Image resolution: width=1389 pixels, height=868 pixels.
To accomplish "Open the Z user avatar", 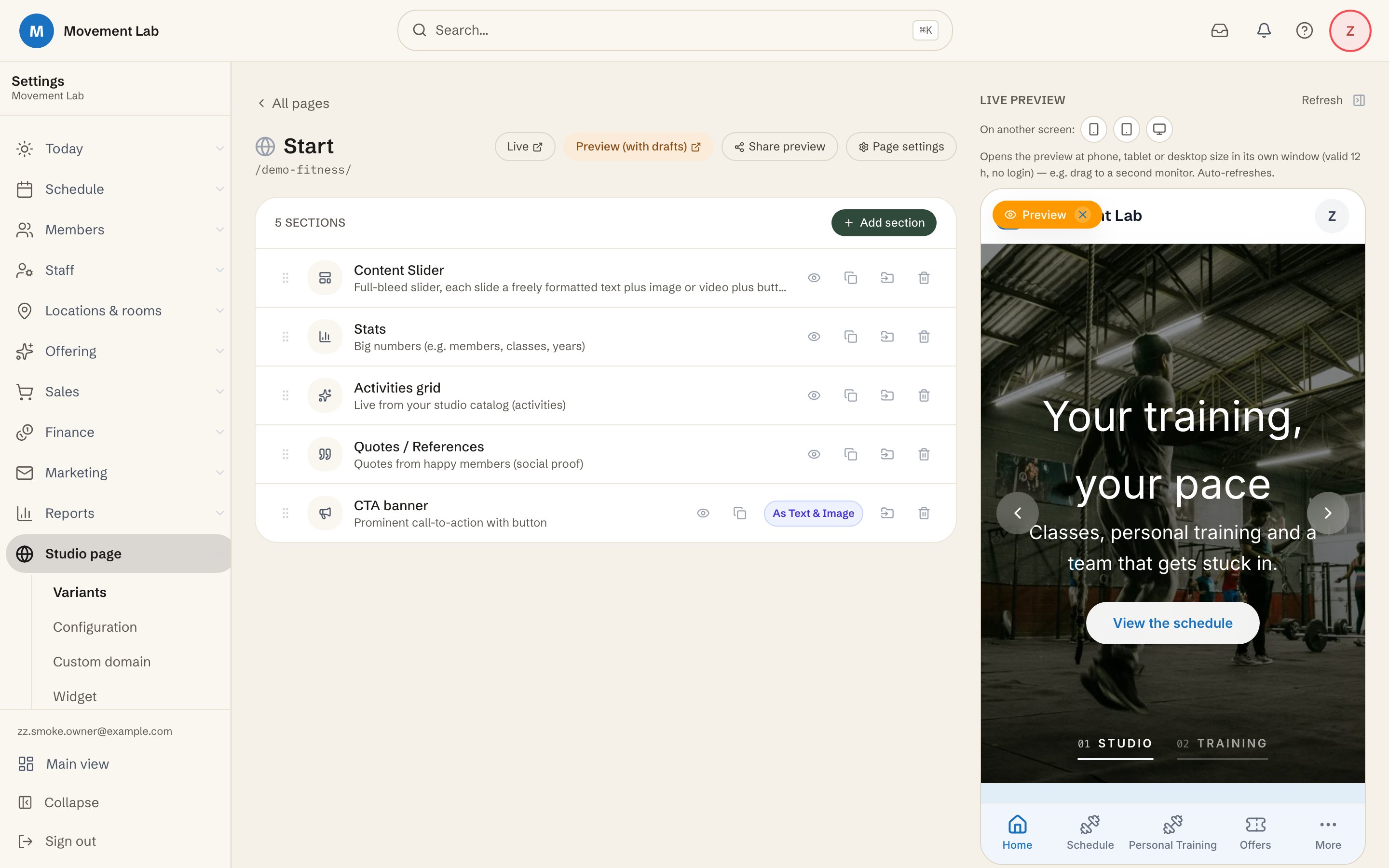I will pyautogui.click(x=1350, y=30).
